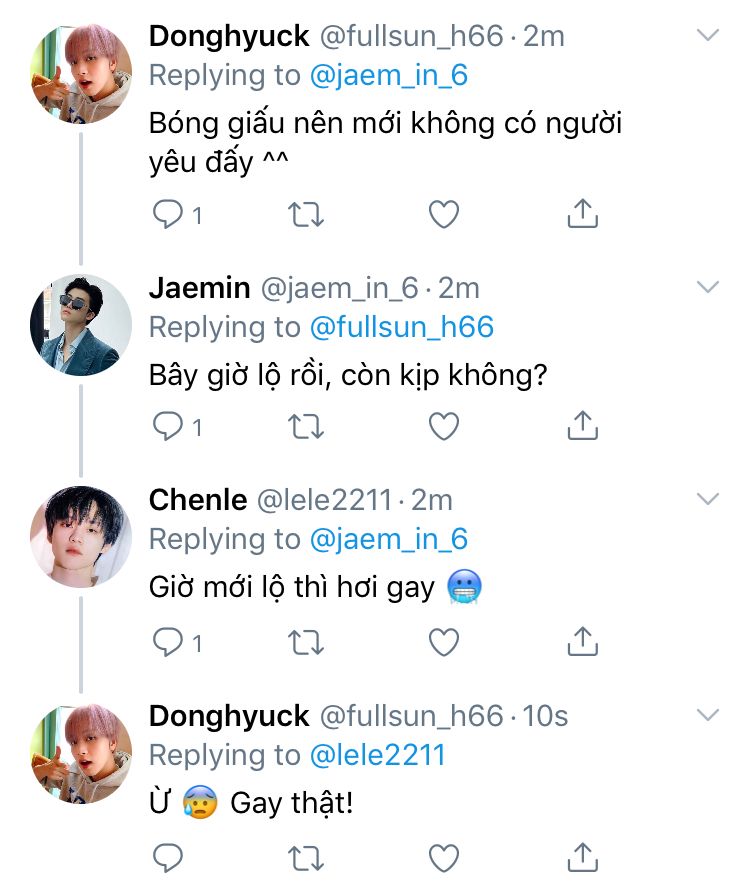
Task: Tap the @lele2211 mention in the last tweet
Action: 377,754
